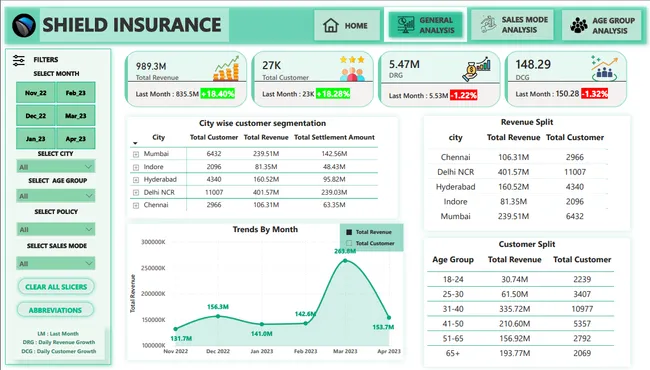
Task: Toggle the Nov_22 month slicer
Action: click(35, 93)
